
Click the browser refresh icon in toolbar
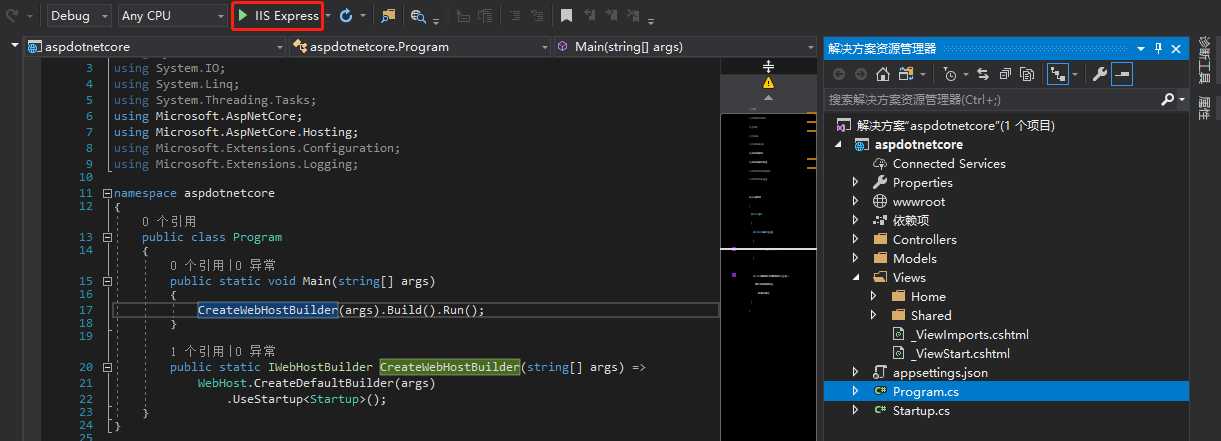coord(346,16)
